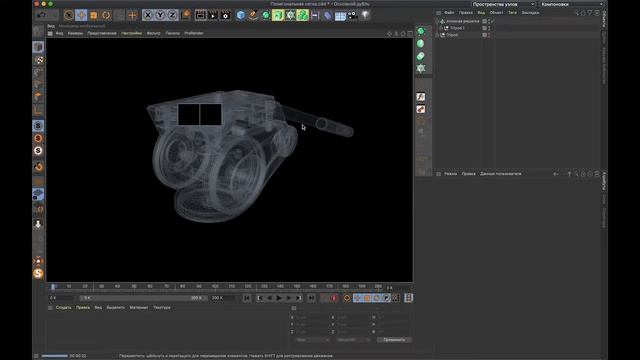Collapse Атомная решетка tree node
Screen dimensions: 640x360
tap(438, 21)
